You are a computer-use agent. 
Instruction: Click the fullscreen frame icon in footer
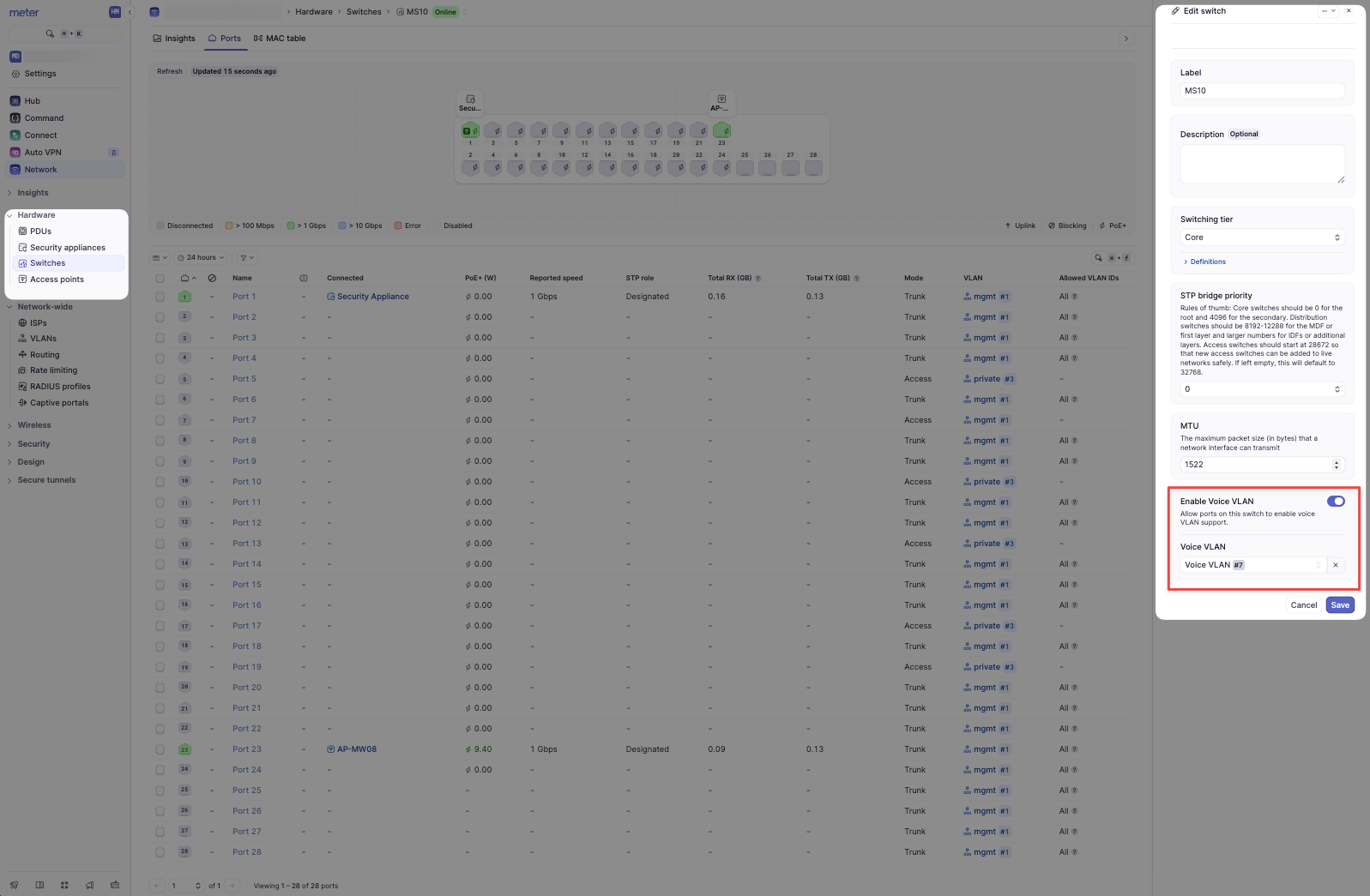(64, 885)
